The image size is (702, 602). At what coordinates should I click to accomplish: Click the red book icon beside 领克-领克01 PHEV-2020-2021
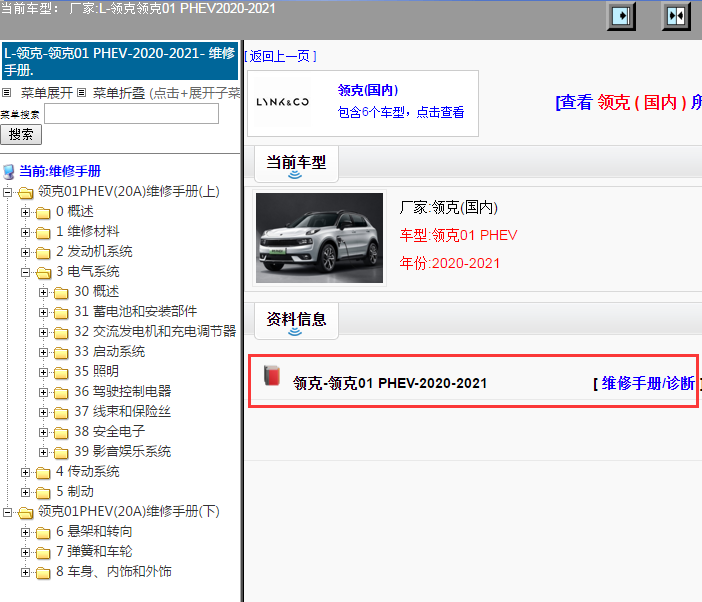pyautogui.click(x=271, y=375)
